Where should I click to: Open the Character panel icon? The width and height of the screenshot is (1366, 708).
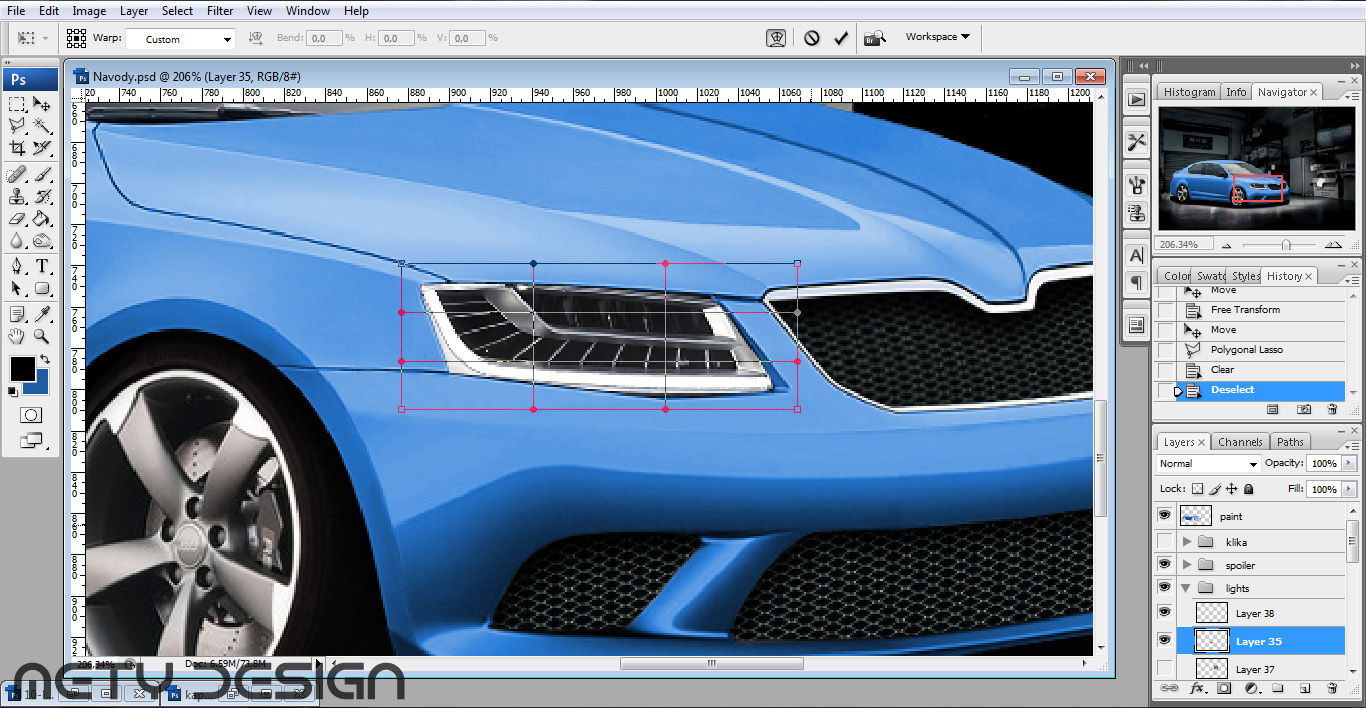pos(1136,255)
